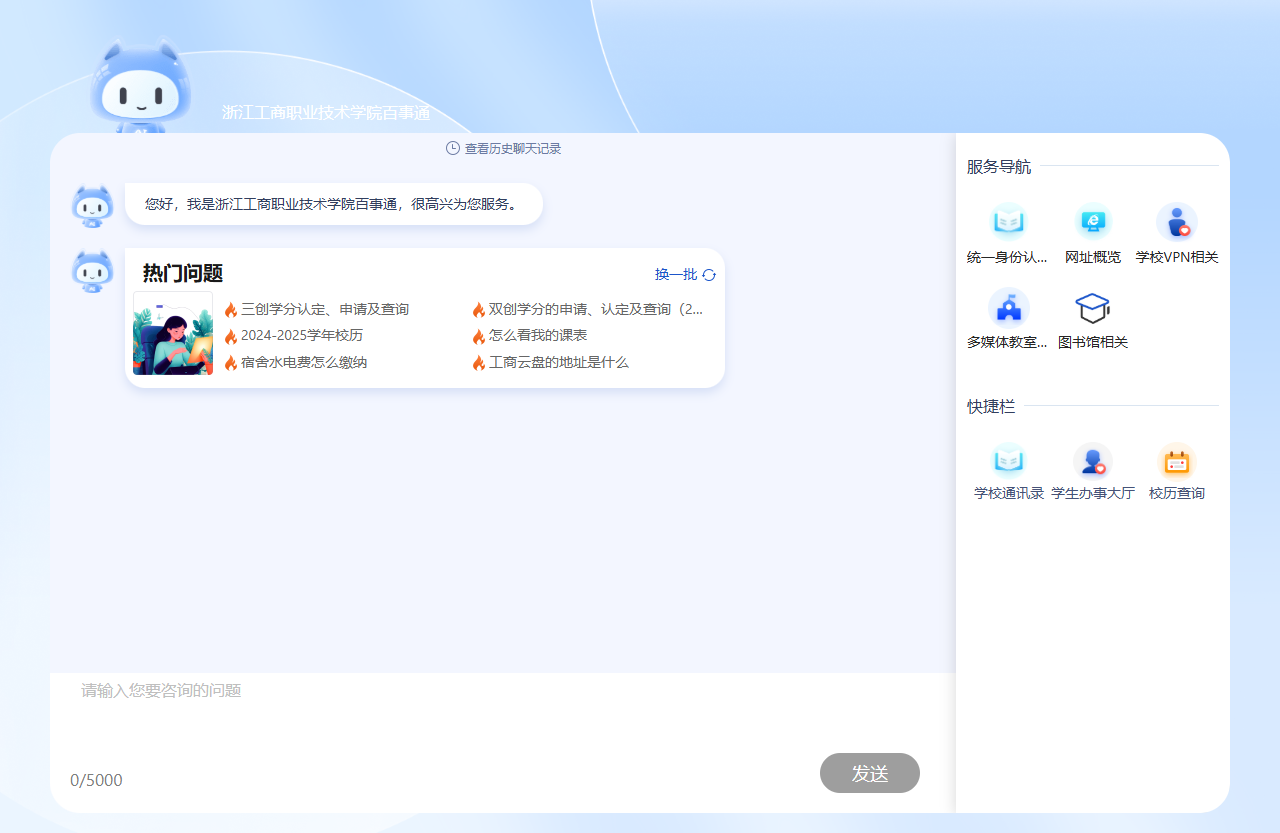The image size is (1280, 833).
Task: Click the illustration thumbnail in 热门问题 card
Action: (x=173, y=334)
